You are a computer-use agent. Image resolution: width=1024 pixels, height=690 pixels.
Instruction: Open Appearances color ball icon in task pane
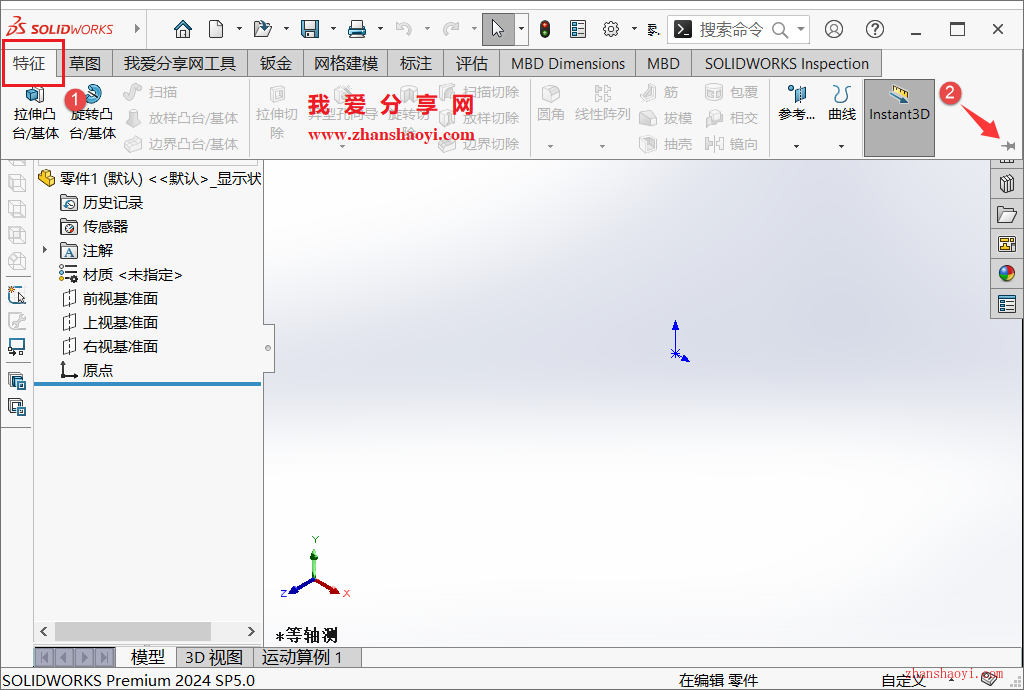tap(1007, 274)
